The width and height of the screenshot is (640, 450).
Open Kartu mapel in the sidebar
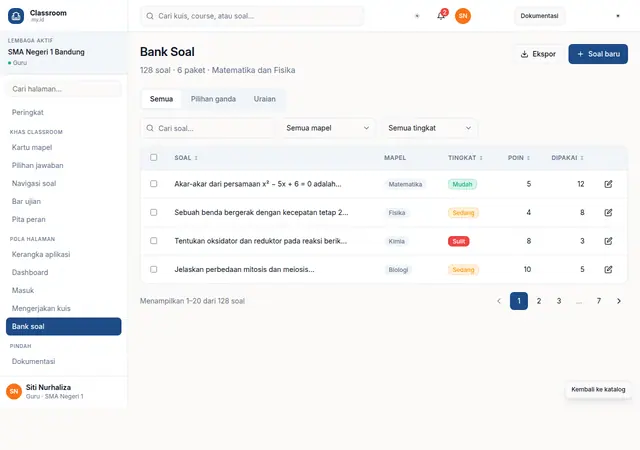(63, 147)
